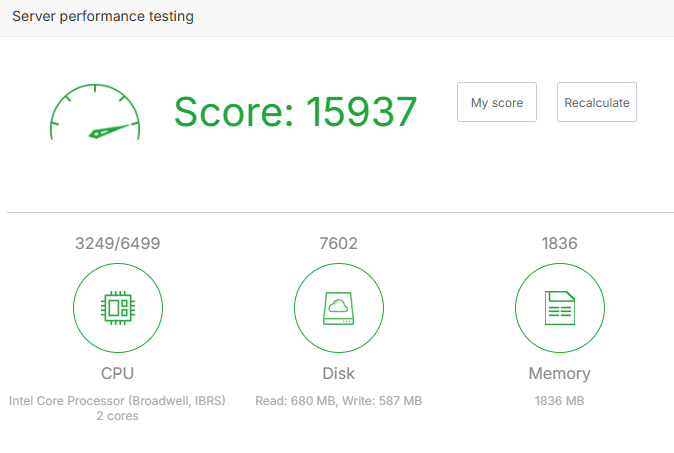Click the disk Read and Write speed text

[x=339, y=400]
